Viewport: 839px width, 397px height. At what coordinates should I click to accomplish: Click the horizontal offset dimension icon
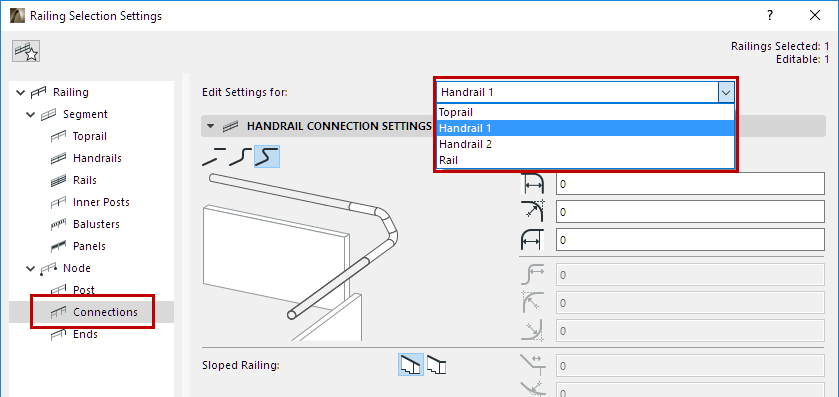[x=532, y=184]
